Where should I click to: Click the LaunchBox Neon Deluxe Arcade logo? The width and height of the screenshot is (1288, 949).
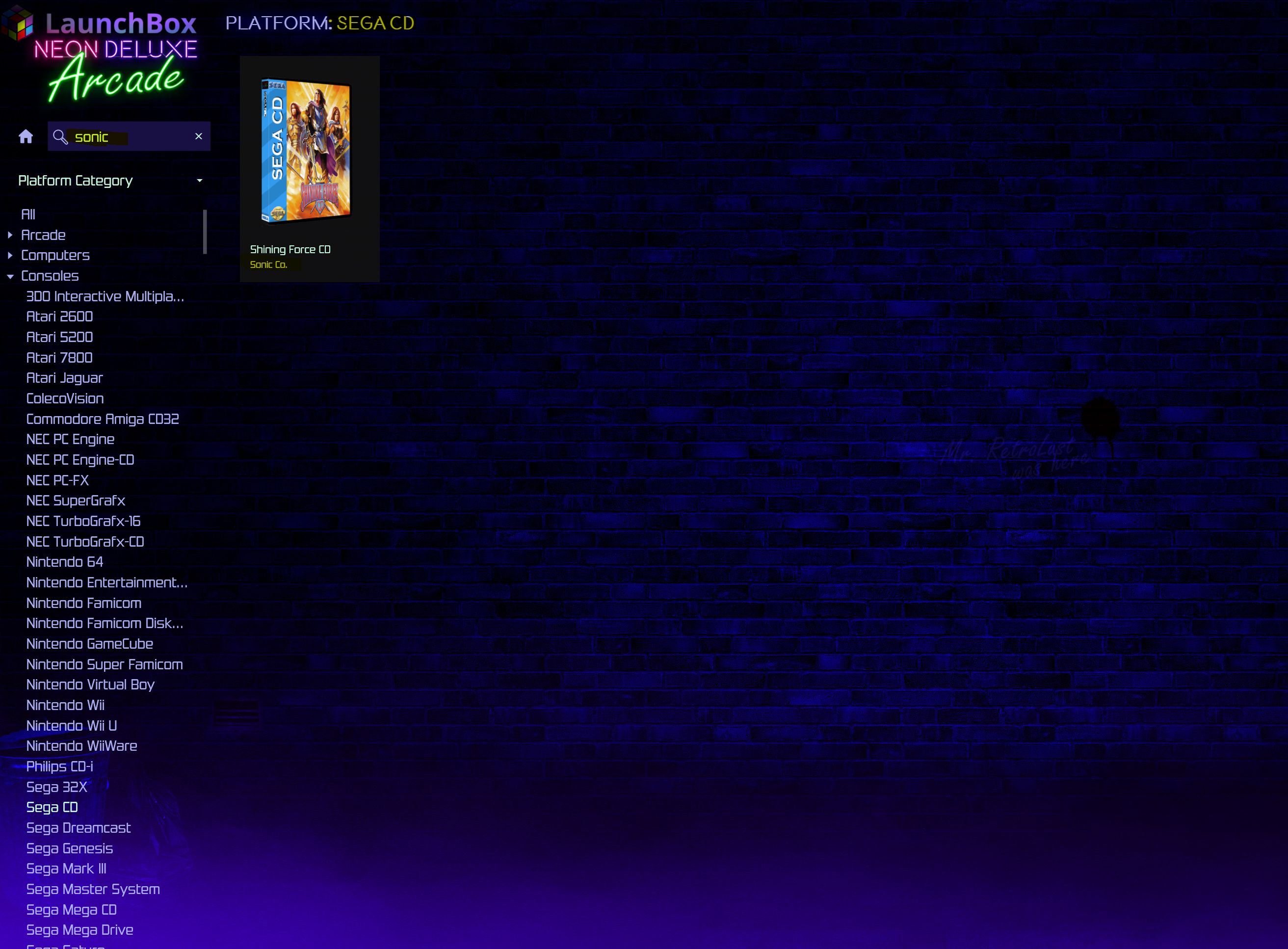click(101, 54)
